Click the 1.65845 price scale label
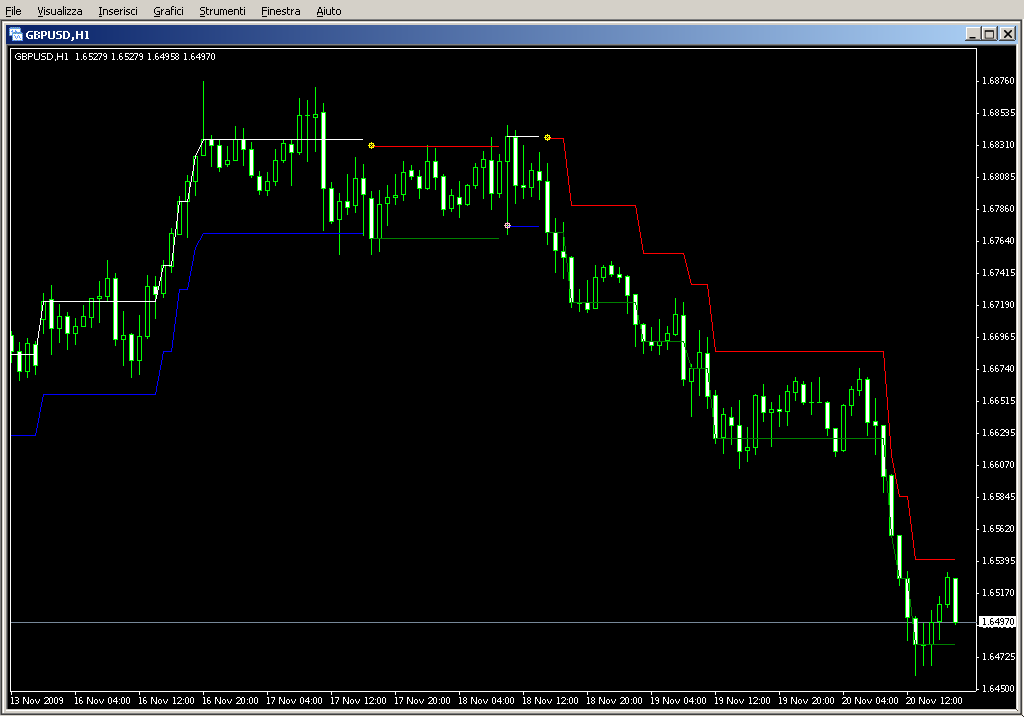 [999, 497]
